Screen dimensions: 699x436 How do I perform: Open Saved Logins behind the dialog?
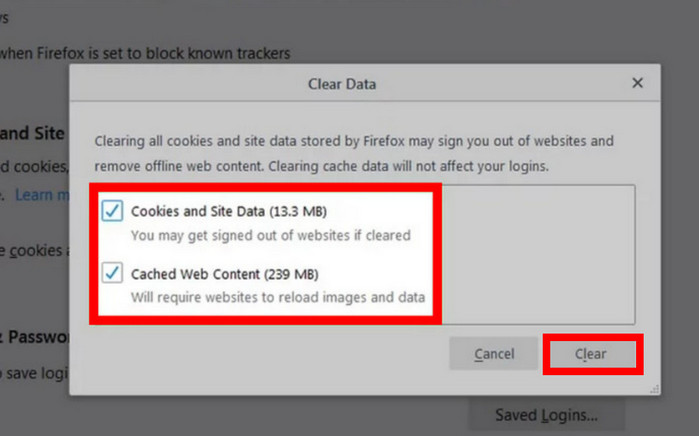pyautogui.click(x=546, y=414)
